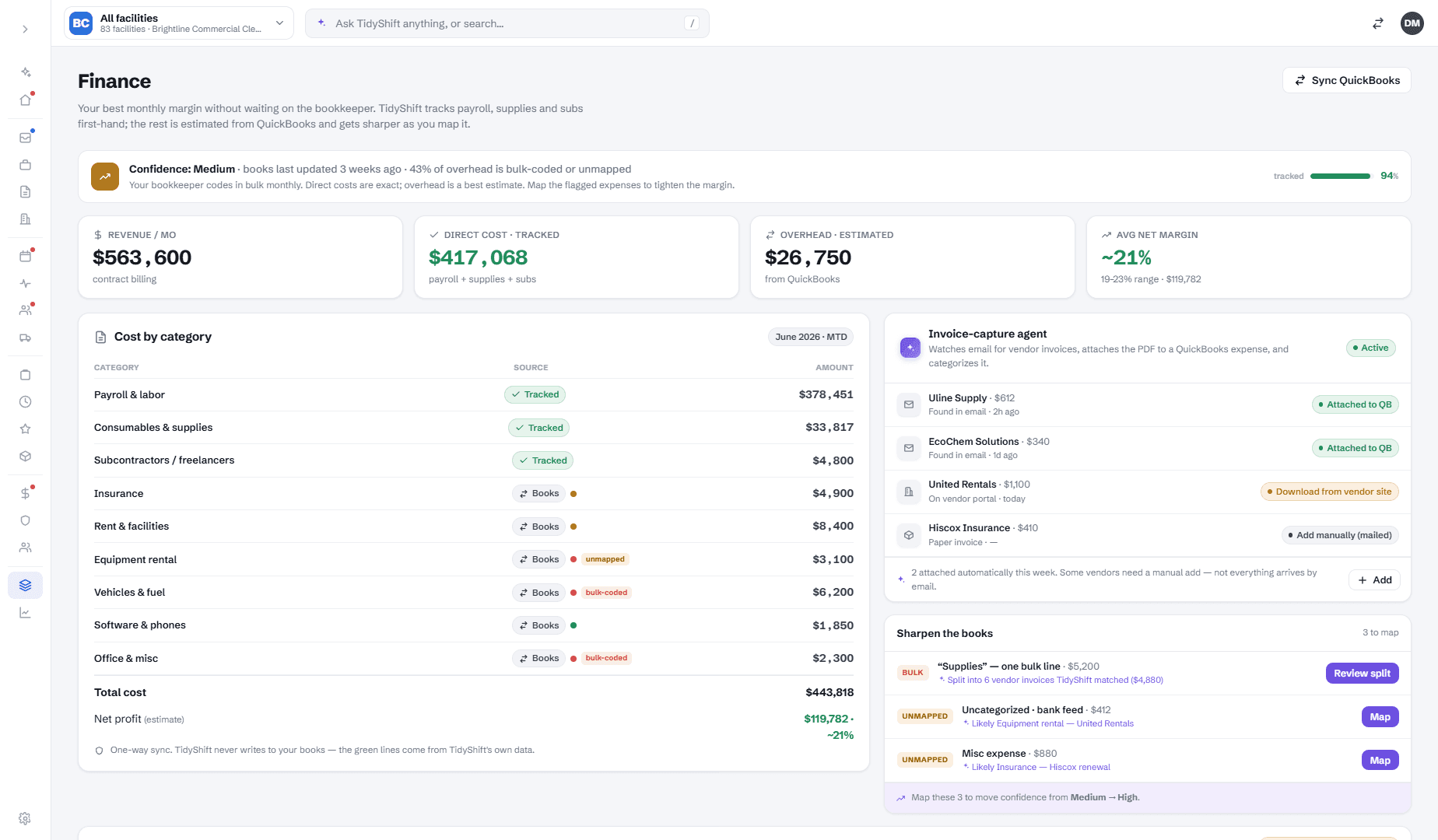This screenshot has height=840, width=1438.
Task: Click the BC organization logo
Action: [x=81, y=23]
